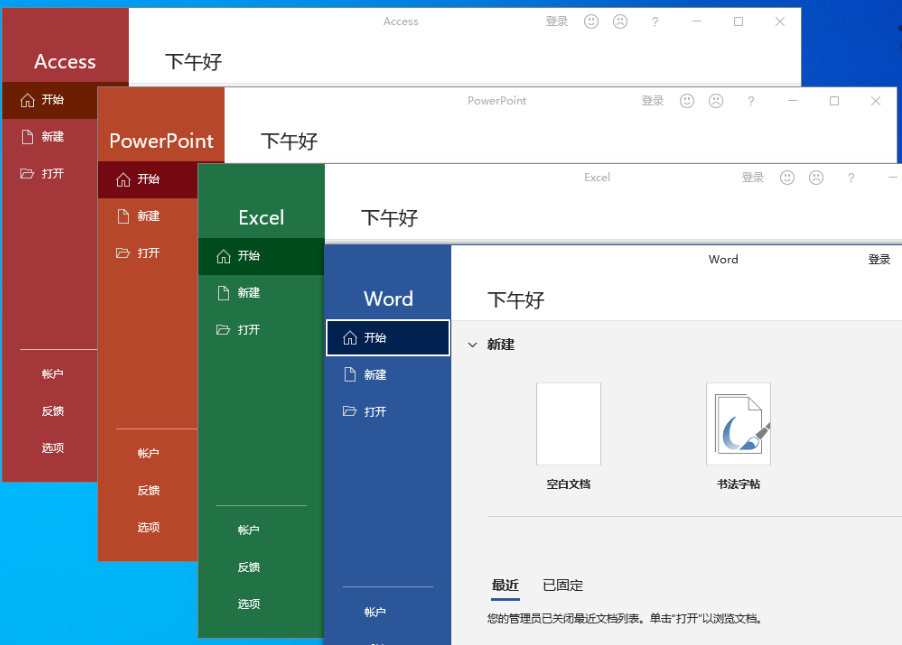Open the help question mark in Access
The width and height of the screenshot is (902, 645).
pos(655,22)
